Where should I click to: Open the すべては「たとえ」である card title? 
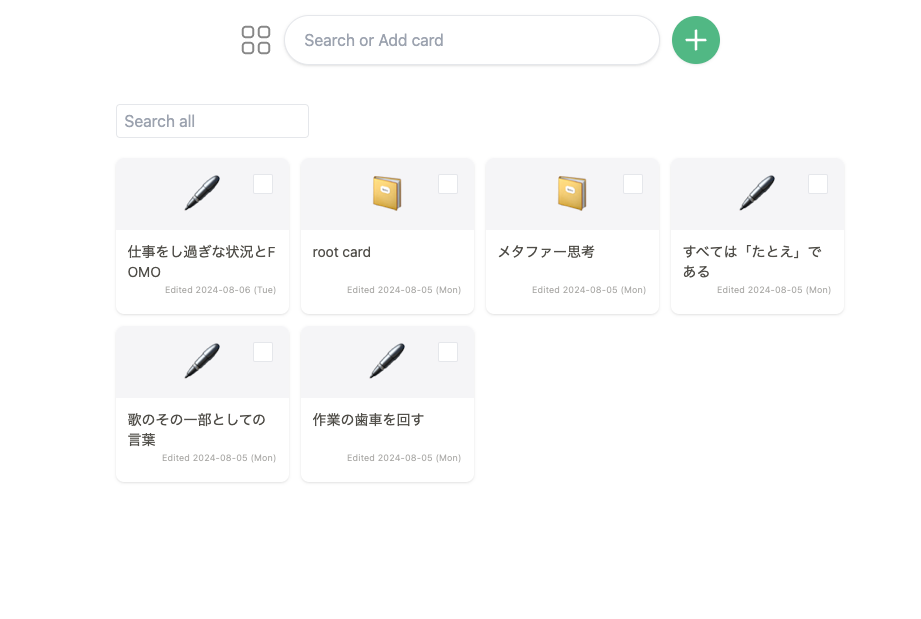(x=752, y=261)
